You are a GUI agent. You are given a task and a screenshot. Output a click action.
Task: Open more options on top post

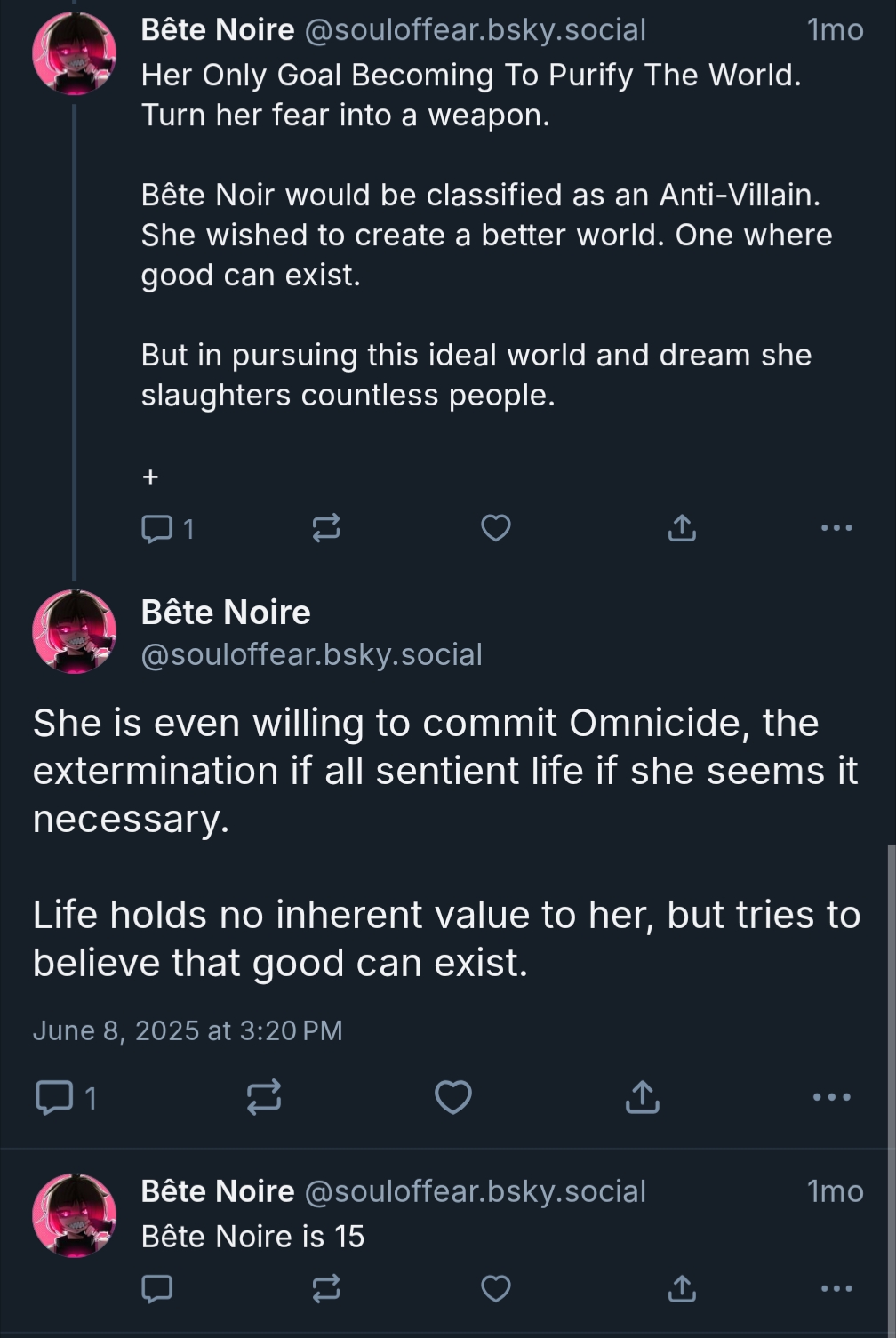tap(836, 528)
